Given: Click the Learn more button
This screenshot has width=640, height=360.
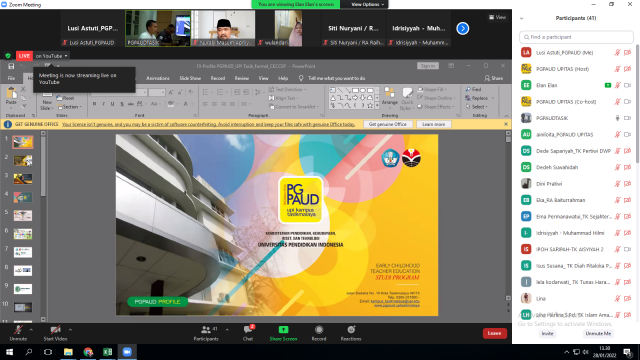Looking at the screenshot, I should [x=433, y=124].
